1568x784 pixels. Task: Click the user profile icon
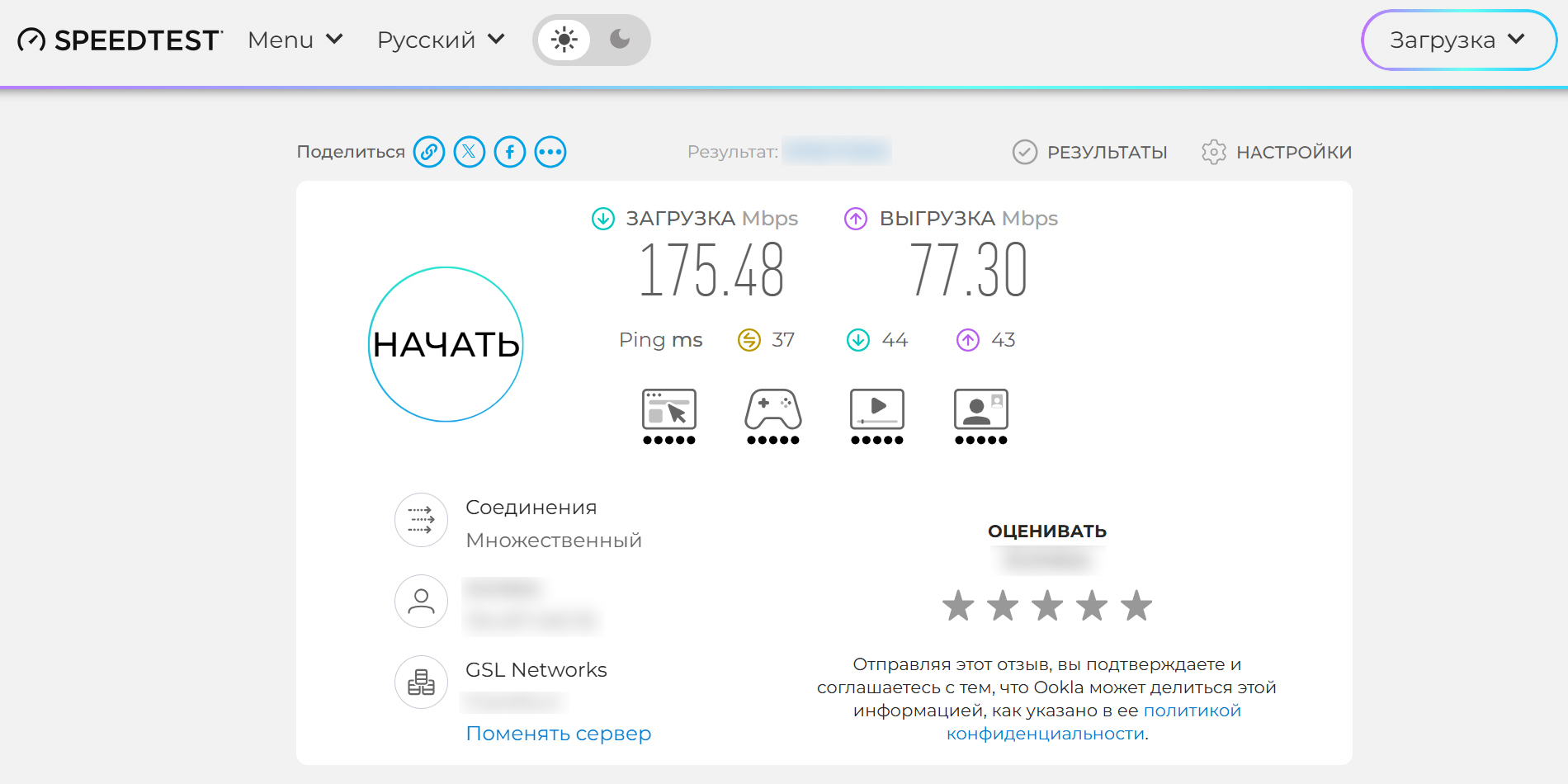(421, 601)
